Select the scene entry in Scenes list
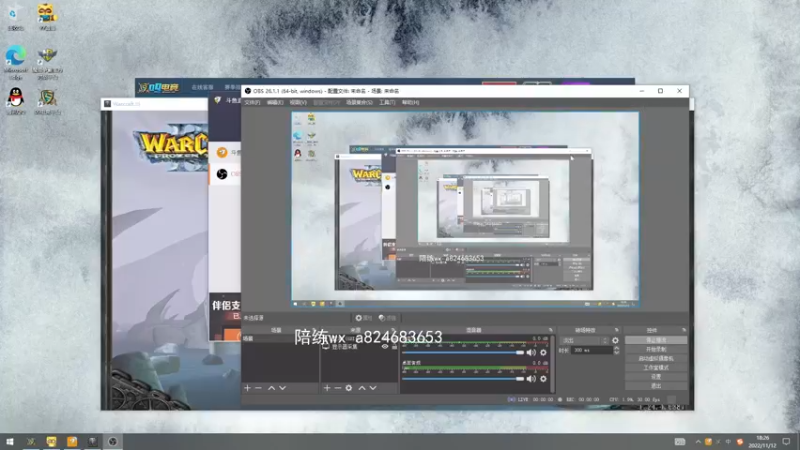 280,339
